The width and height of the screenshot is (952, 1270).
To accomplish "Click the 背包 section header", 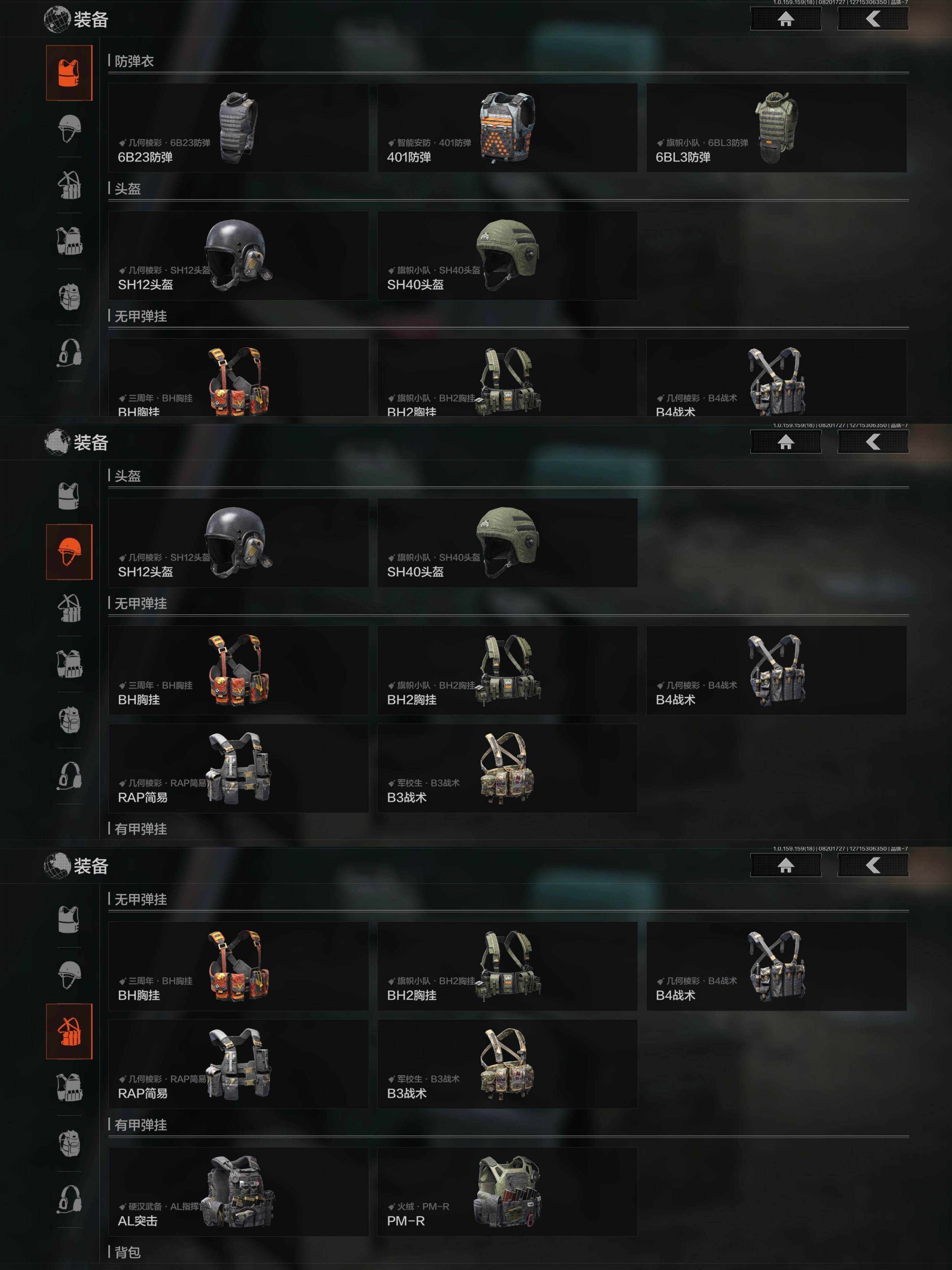I will 127,1252.
